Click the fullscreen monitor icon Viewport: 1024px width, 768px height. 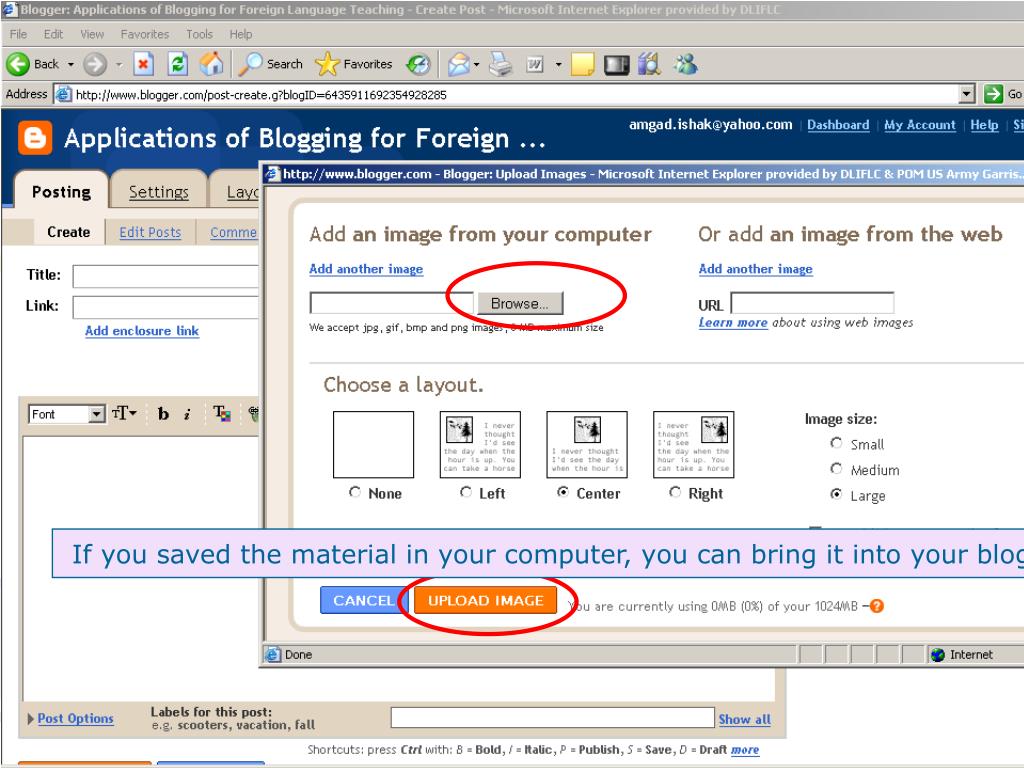[x=616, y=65]
